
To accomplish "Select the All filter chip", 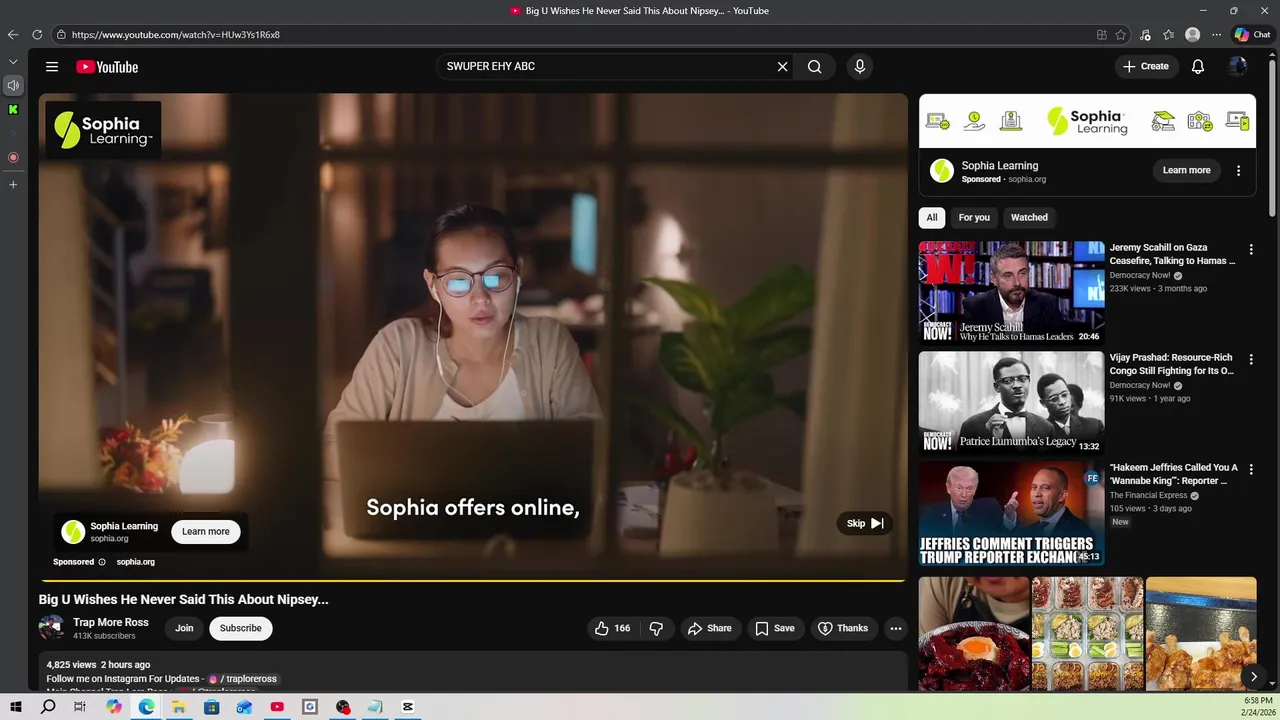I will click(932, 217).
